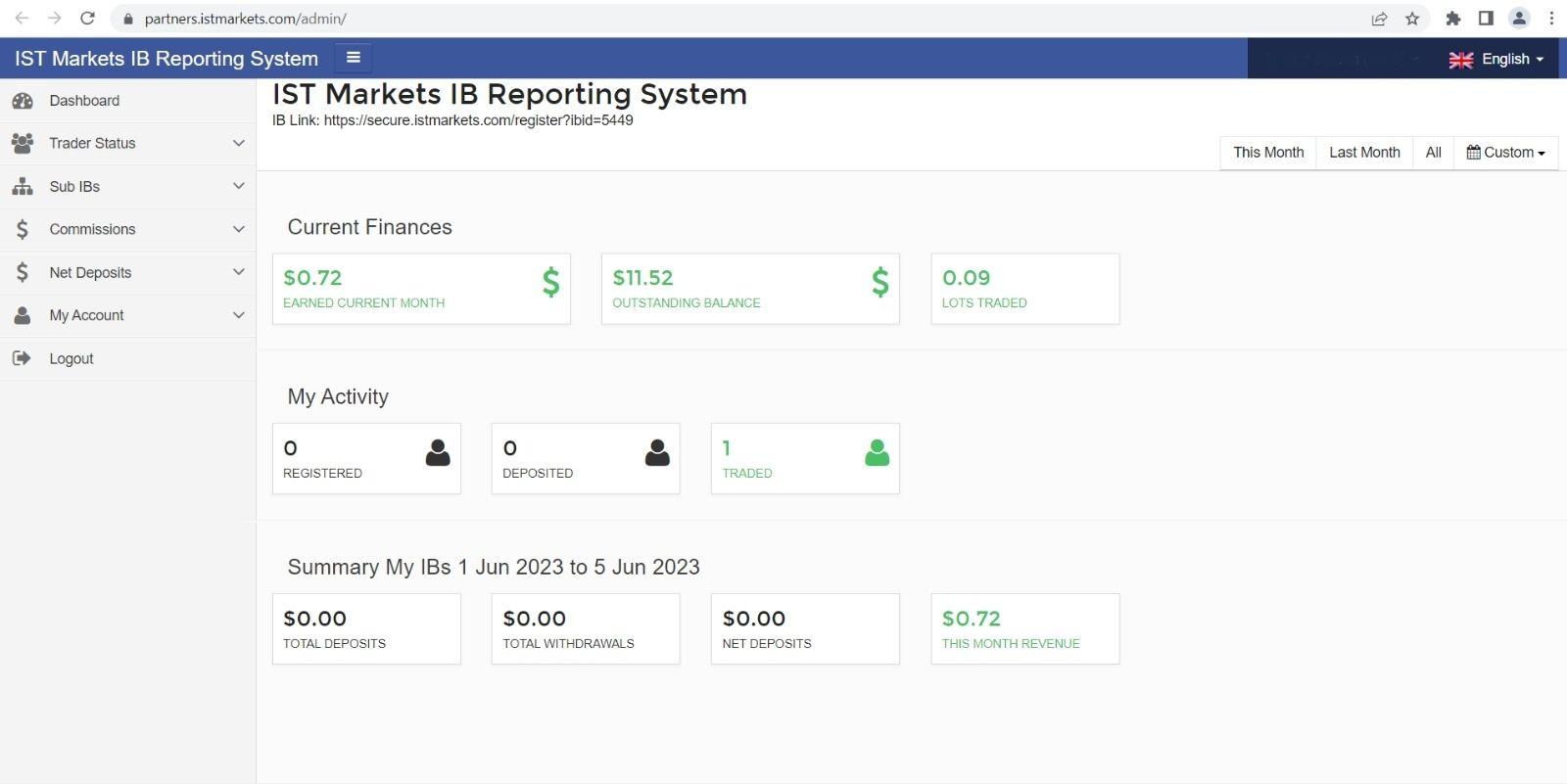Viewport: 1567px width, 784px height.
Task: Open the browser extensions puzzle icon
Action: (x=1453, y=19)
